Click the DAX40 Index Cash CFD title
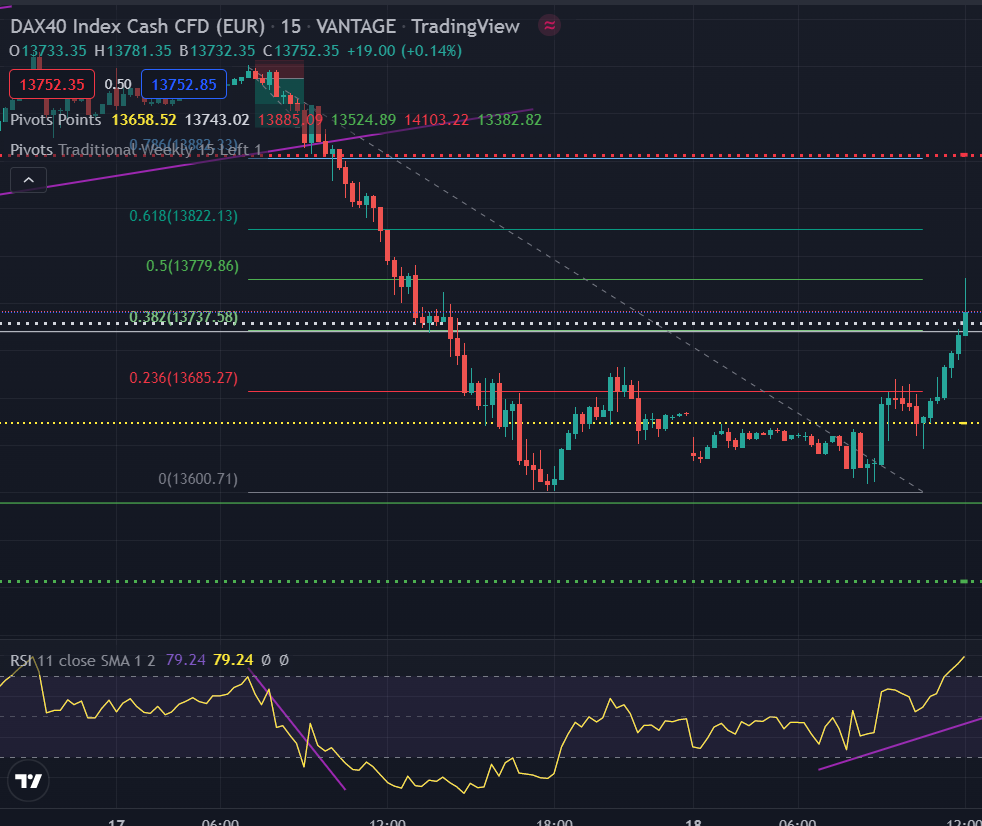Viewport: 982px width, 826px height. pyautogui.click(x=138, y=26)
